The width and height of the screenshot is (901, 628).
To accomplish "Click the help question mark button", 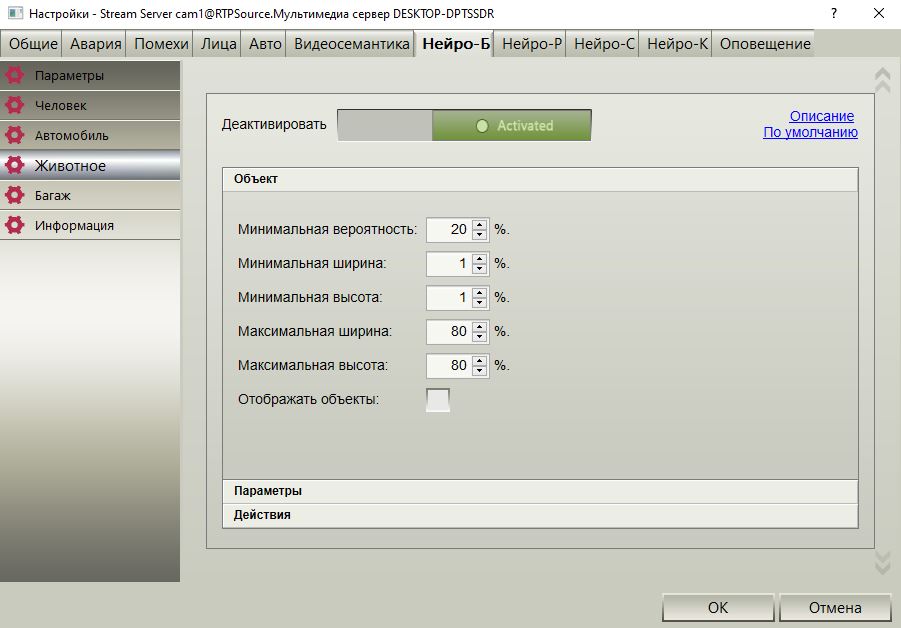I will coord(834,13).
